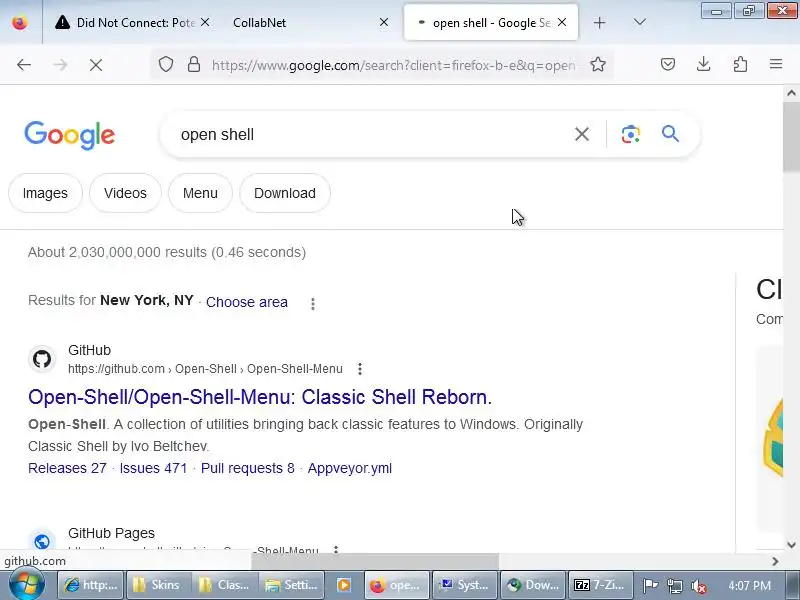Switch to Dow... taskbar window

532,585
